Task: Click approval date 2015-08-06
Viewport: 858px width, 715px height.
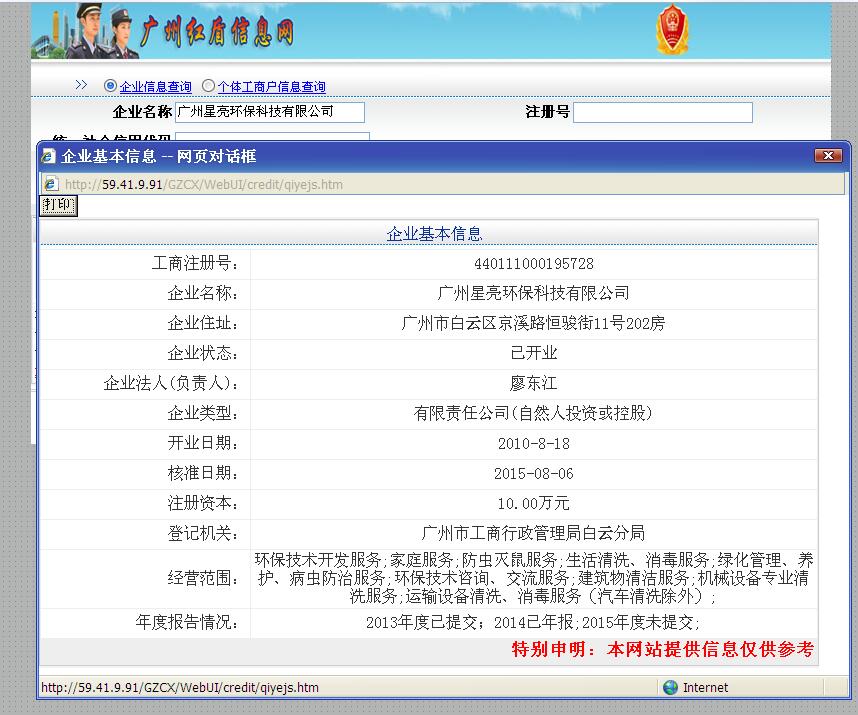Action: (534, 473)
